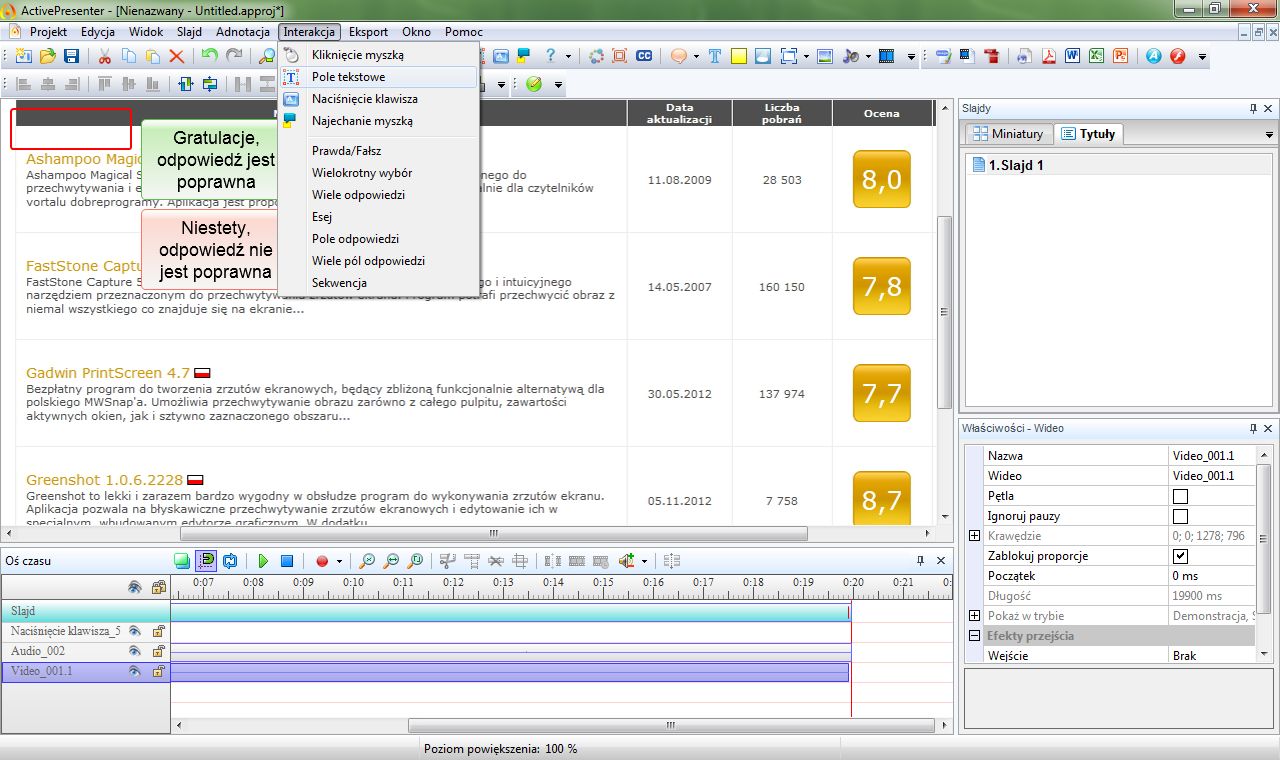Zoom timeline to fit
Viewport: 1280px width, 760px height.
coord(415,561)
